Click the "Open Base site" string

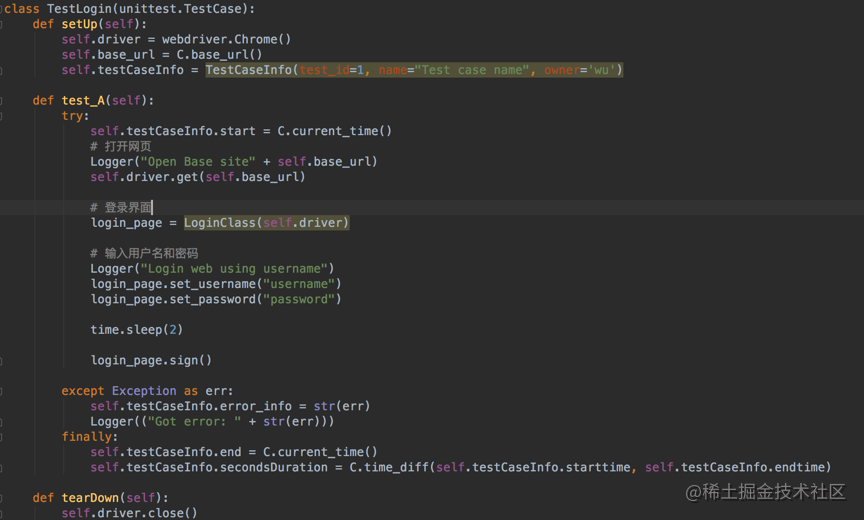[x=198, y=162]
